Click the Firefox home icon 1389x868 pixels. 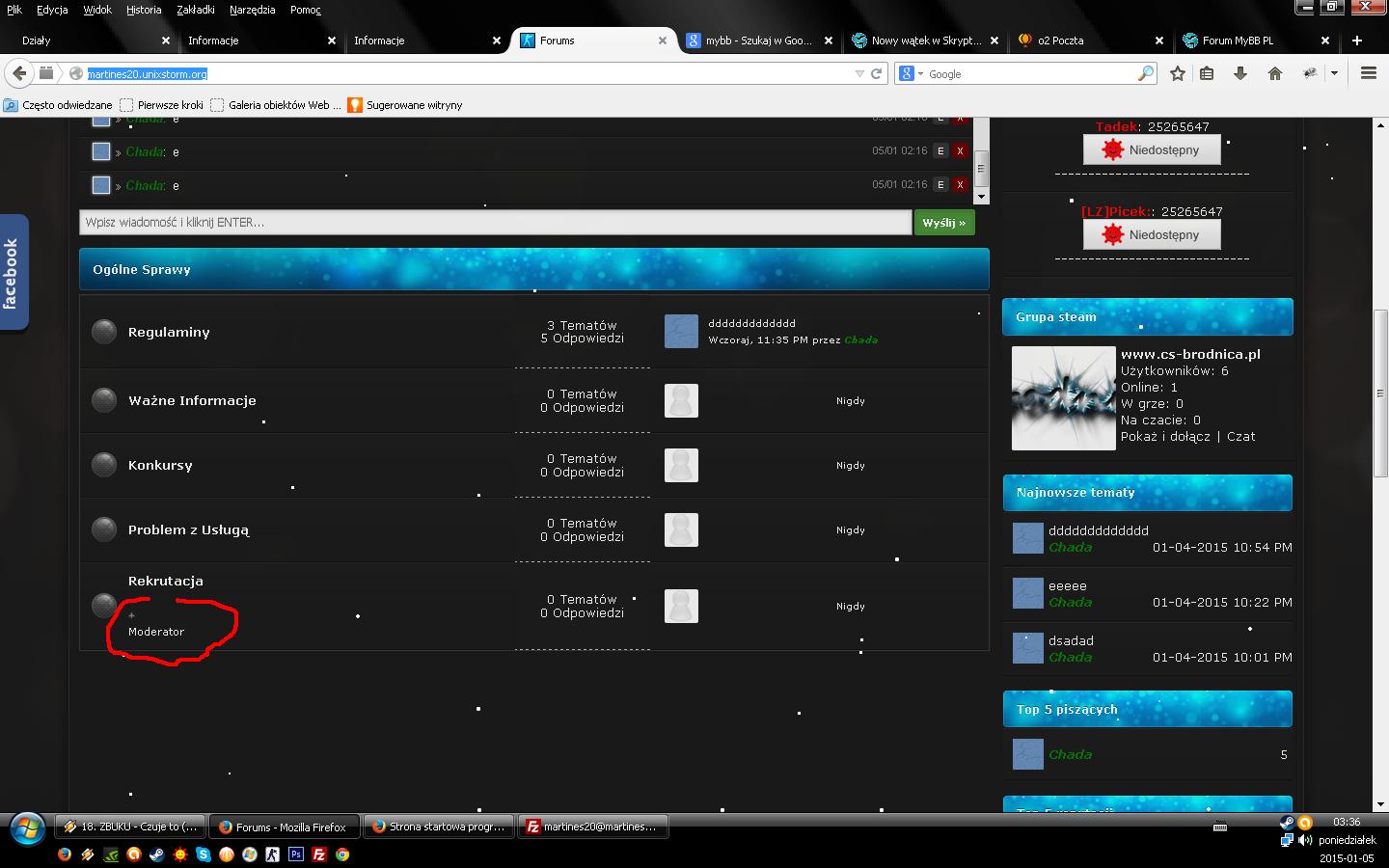[x=1275, y=73]
